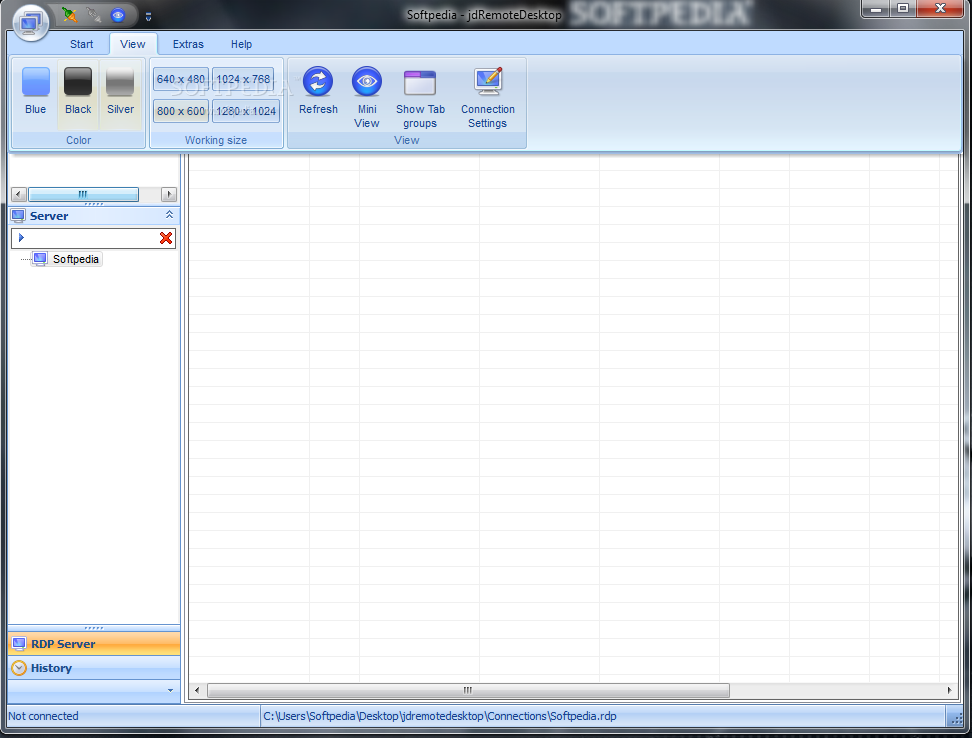Open navigation pane options dropdown arrow
This screenshot has height=738, width=972.
[170, 690]
